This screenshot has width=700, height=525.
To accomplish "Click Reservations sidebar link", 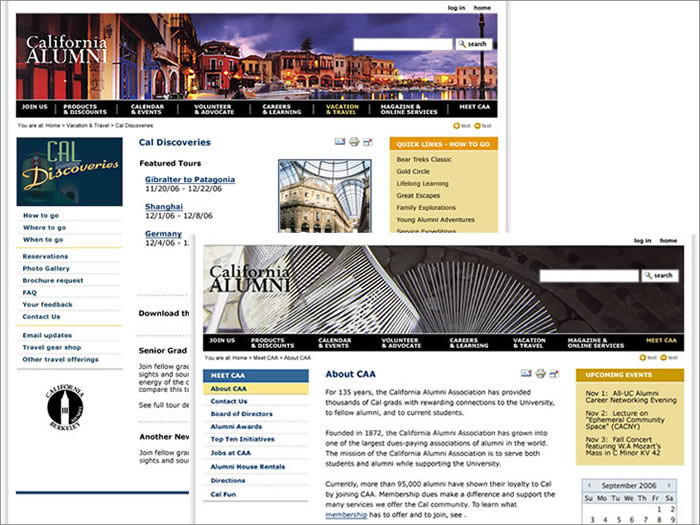I will pos(45,257).
